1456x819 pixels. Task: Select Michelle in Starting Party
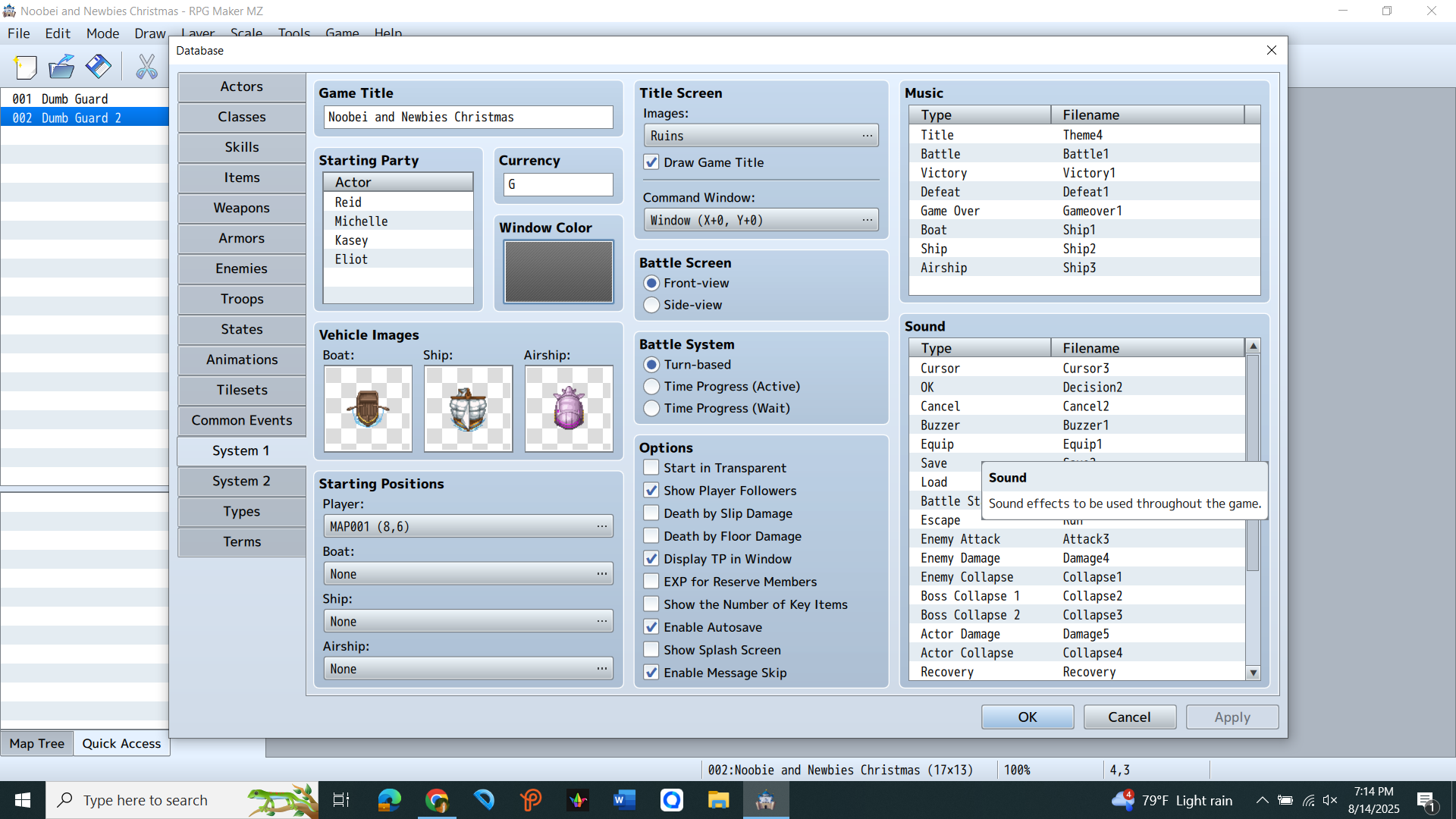click(398, 221)
